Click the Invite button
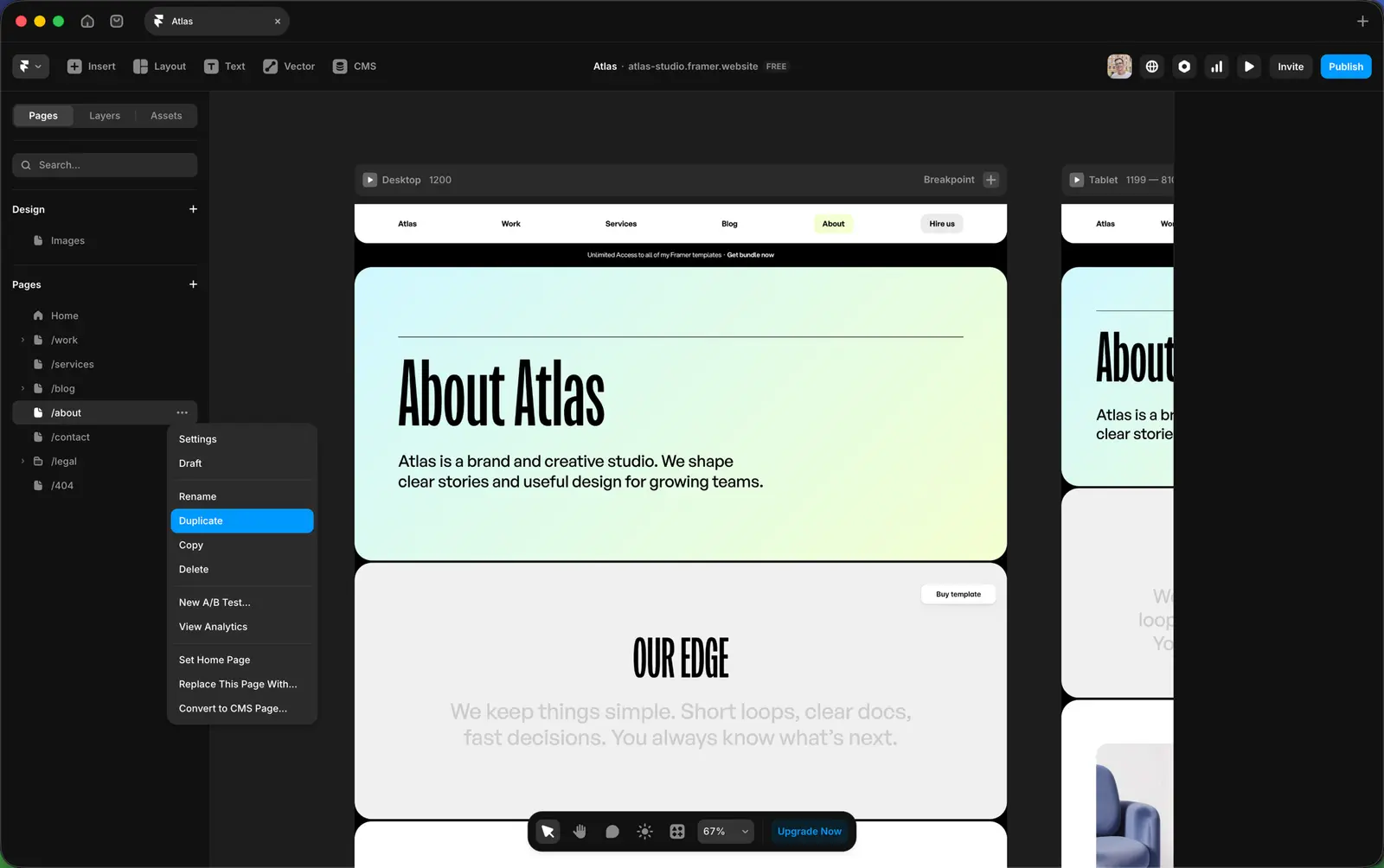The image size is (1384, 868). click(1291, 67)
